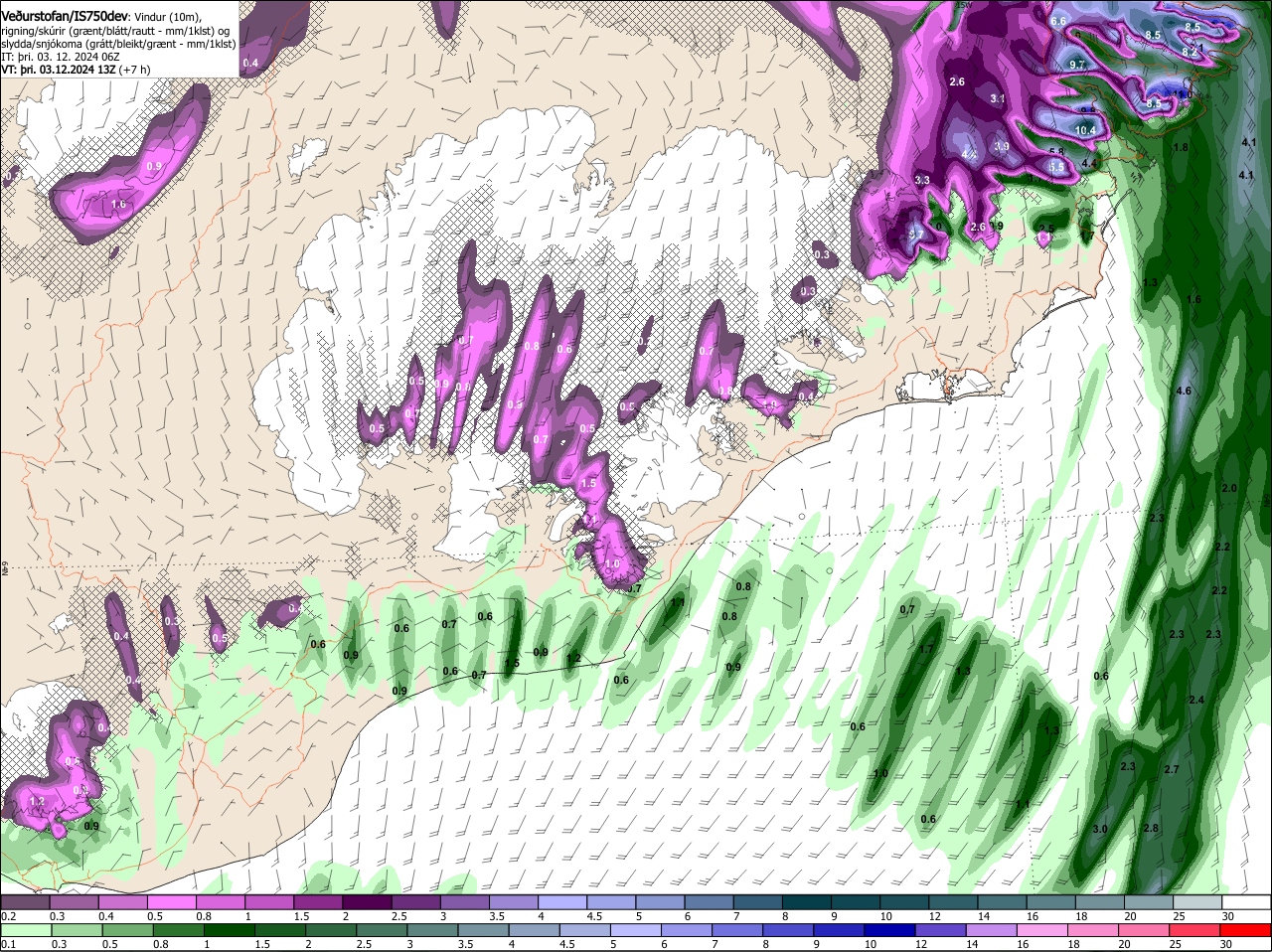This screenshot has height=952, width=1272.
Task: Click the 10.4 precipitation value on the map
Action: [1085, 130]
